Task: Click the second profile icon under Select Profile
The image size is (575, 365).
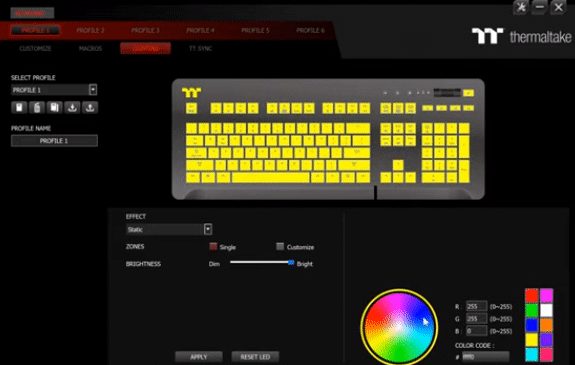Action: click(37, 107)
